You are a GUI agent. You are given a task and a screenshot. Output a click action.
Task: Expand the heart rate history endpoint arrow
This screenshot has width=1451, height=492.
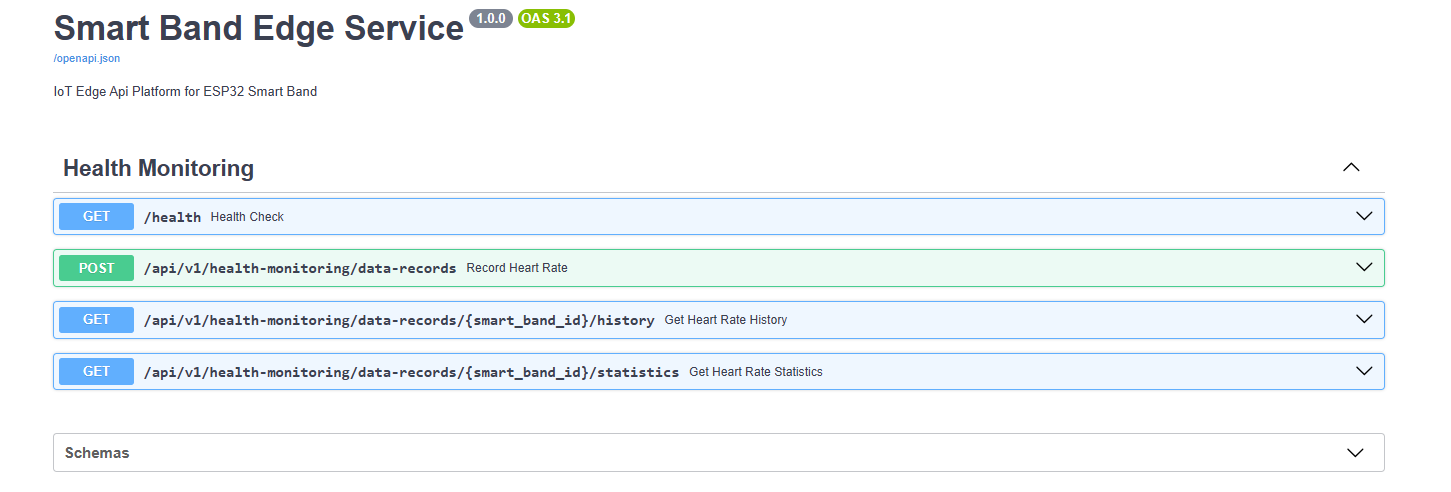pos(1364,320)
